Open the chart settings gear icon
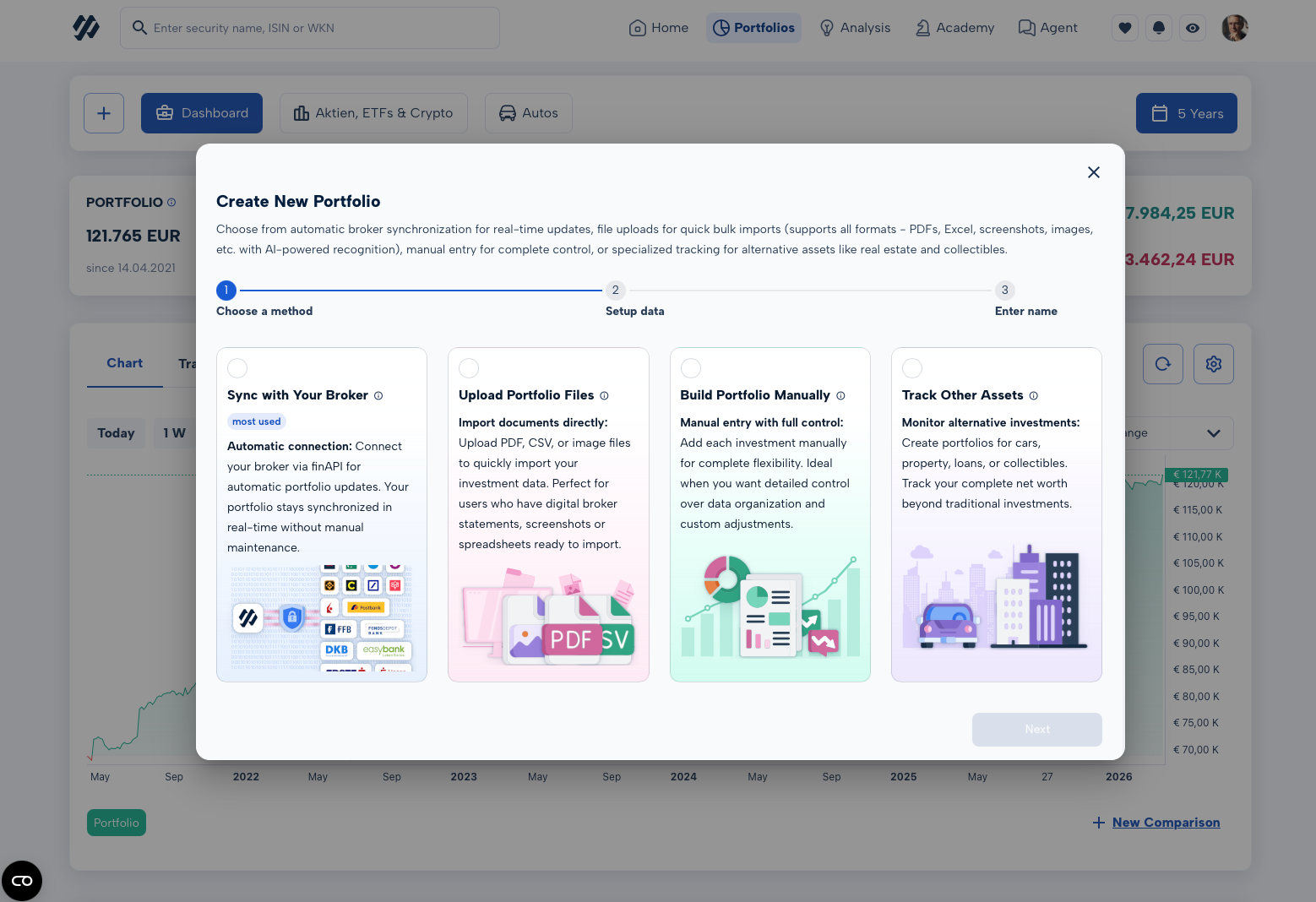Image resolution: width=1316 pixels, height=902 pixels. point(1213,364)
